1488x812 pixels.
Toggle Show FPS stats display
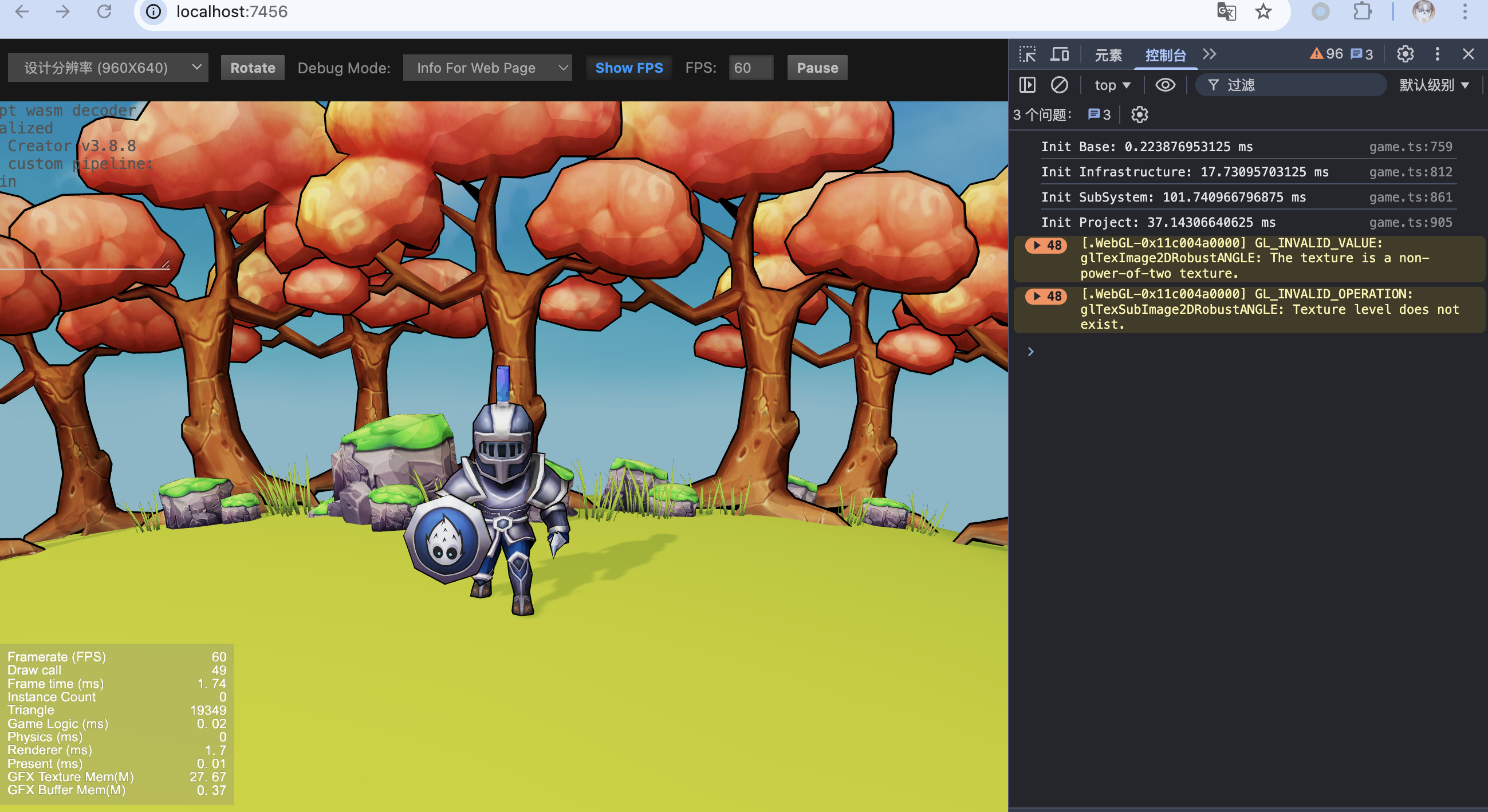point(628,68)
